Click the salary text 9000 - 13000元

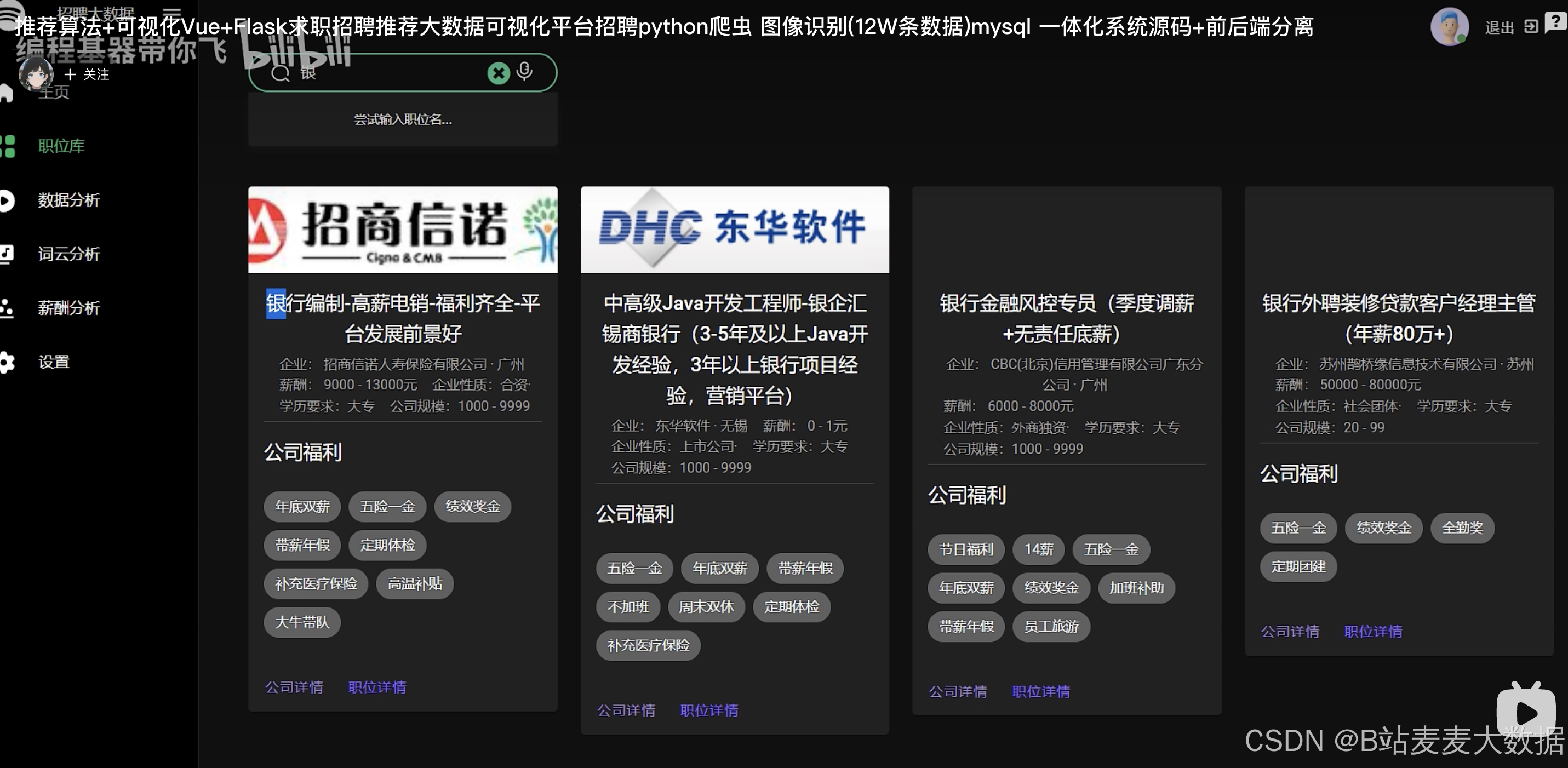point(370,385)
